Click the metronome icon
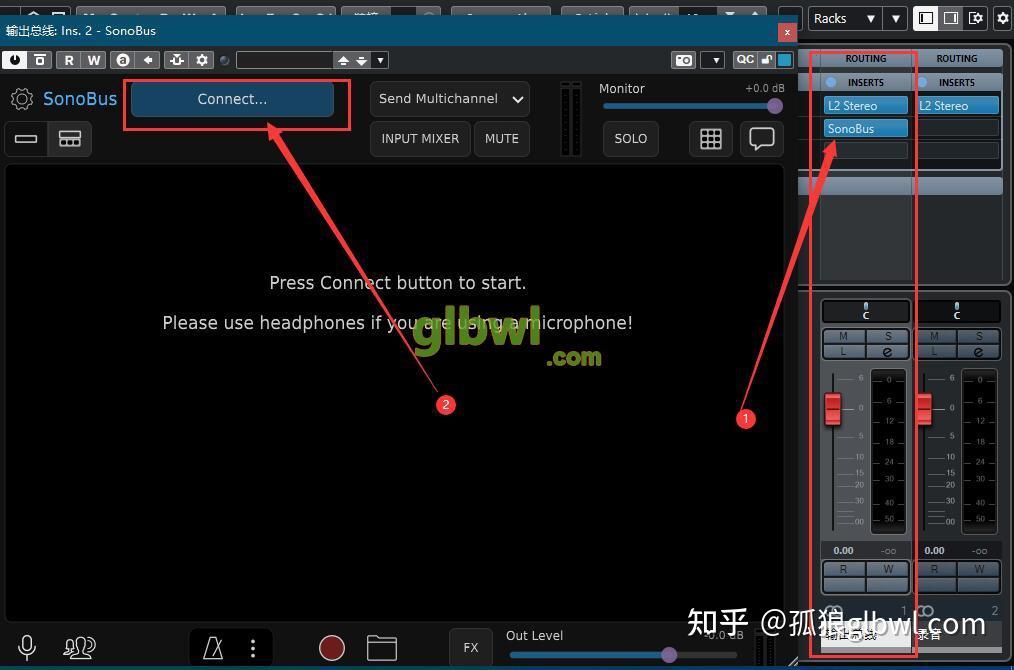This screenshot has height=670, width=1014. 213,648
